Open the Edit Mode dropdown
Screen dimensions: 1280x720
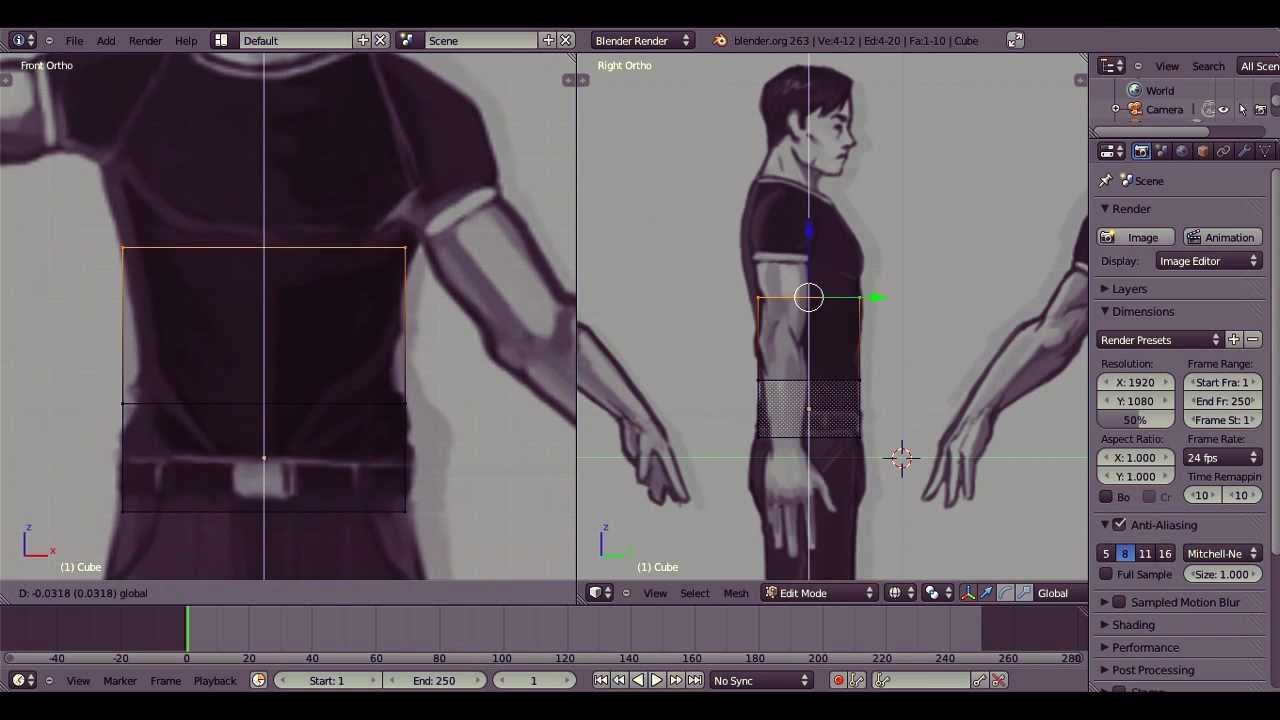(819, 593)
